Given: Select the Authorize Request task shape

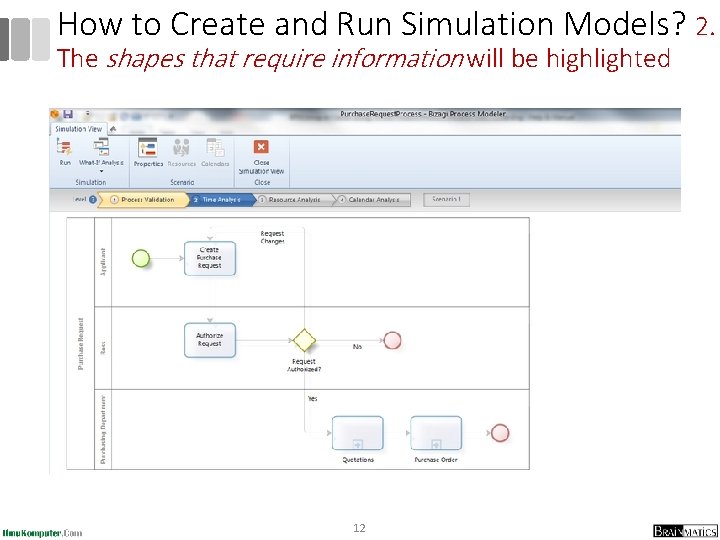Looking at the screenshot, I should (x=210, y=340).
